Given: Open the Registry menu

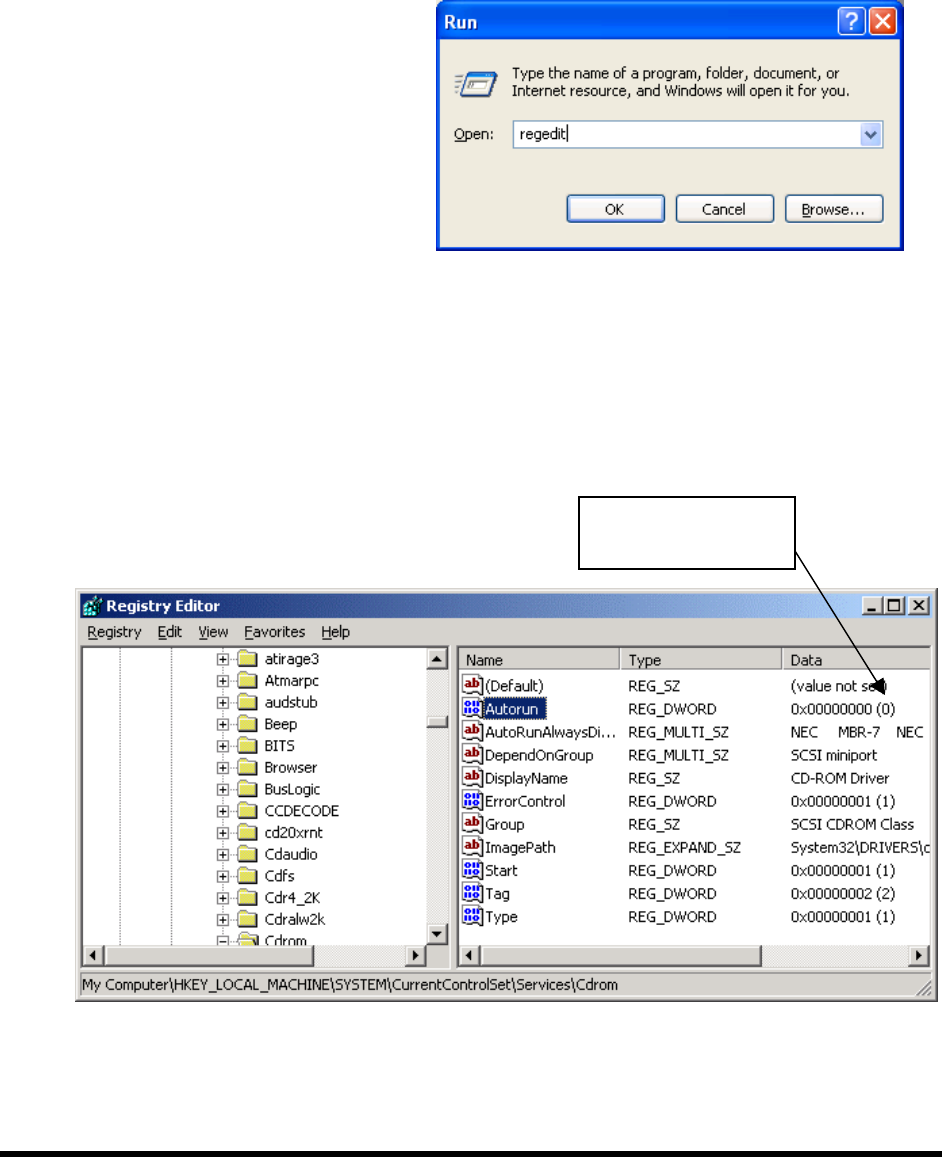Looking at the screenshot, I should (x=114, y=632).
